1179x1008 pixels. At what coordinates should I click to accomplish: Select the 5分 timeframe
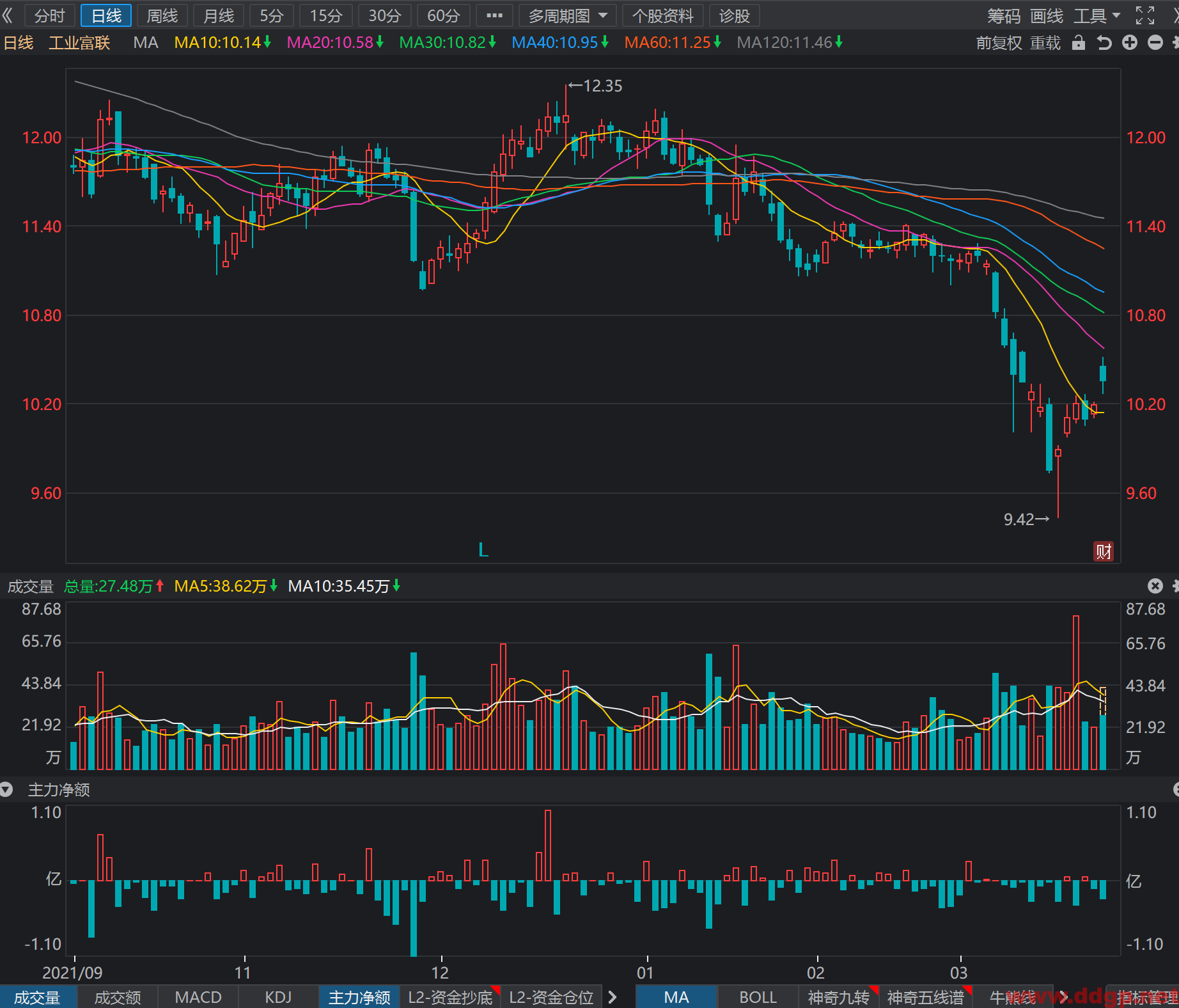coord(272,15)
